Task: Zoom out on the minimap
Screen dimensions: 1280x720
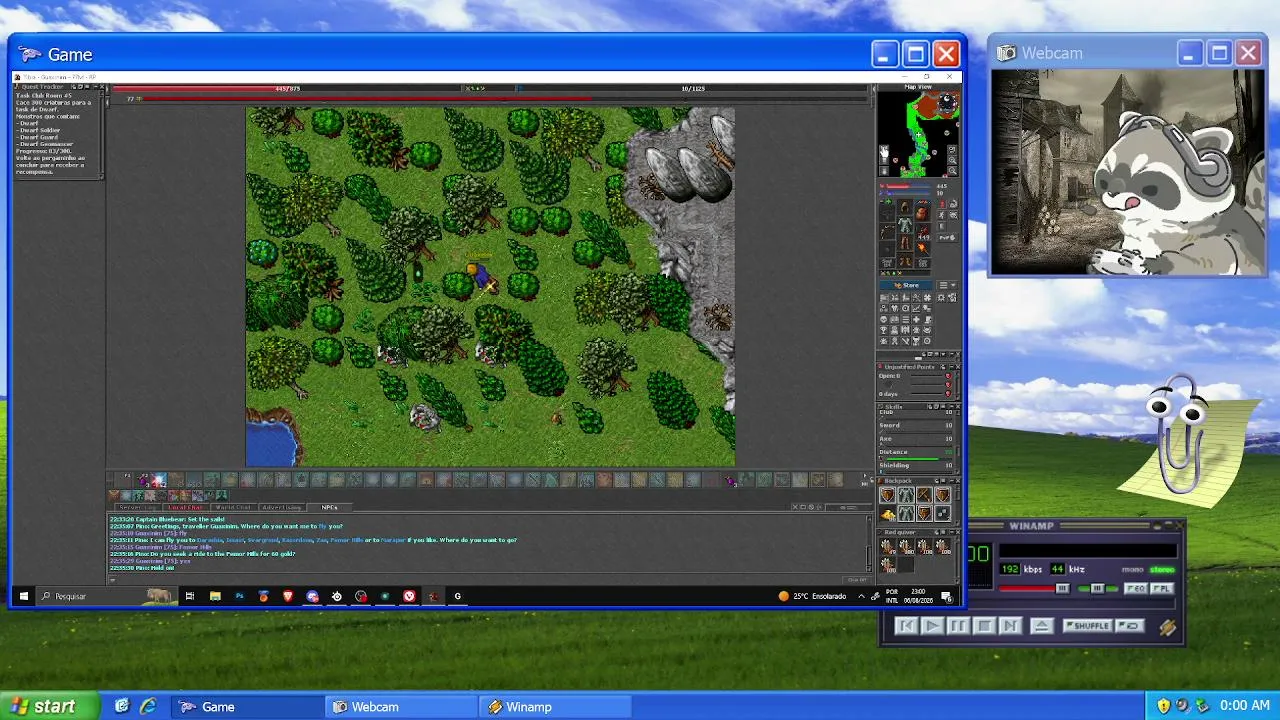Action: pos(952,170)
